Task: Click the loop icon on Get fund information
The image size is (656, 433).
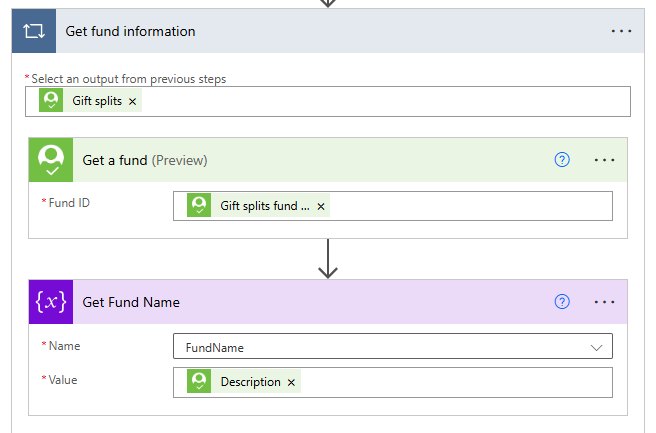Action: pyautogui.click(x=33, y=31)
